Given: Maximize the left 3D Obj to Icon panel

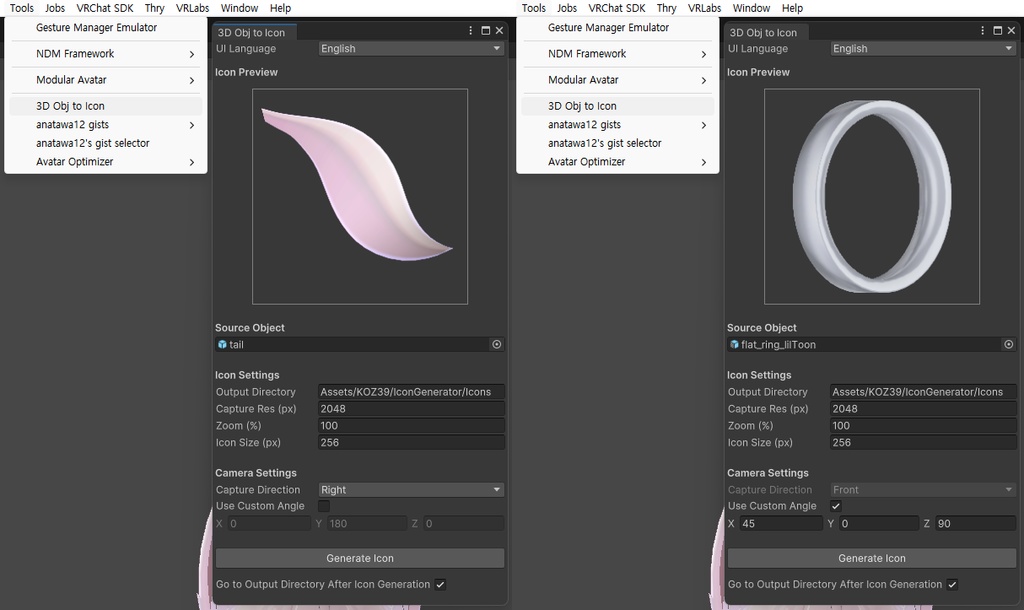Looking at the screenshot, I should pos(485,31).
